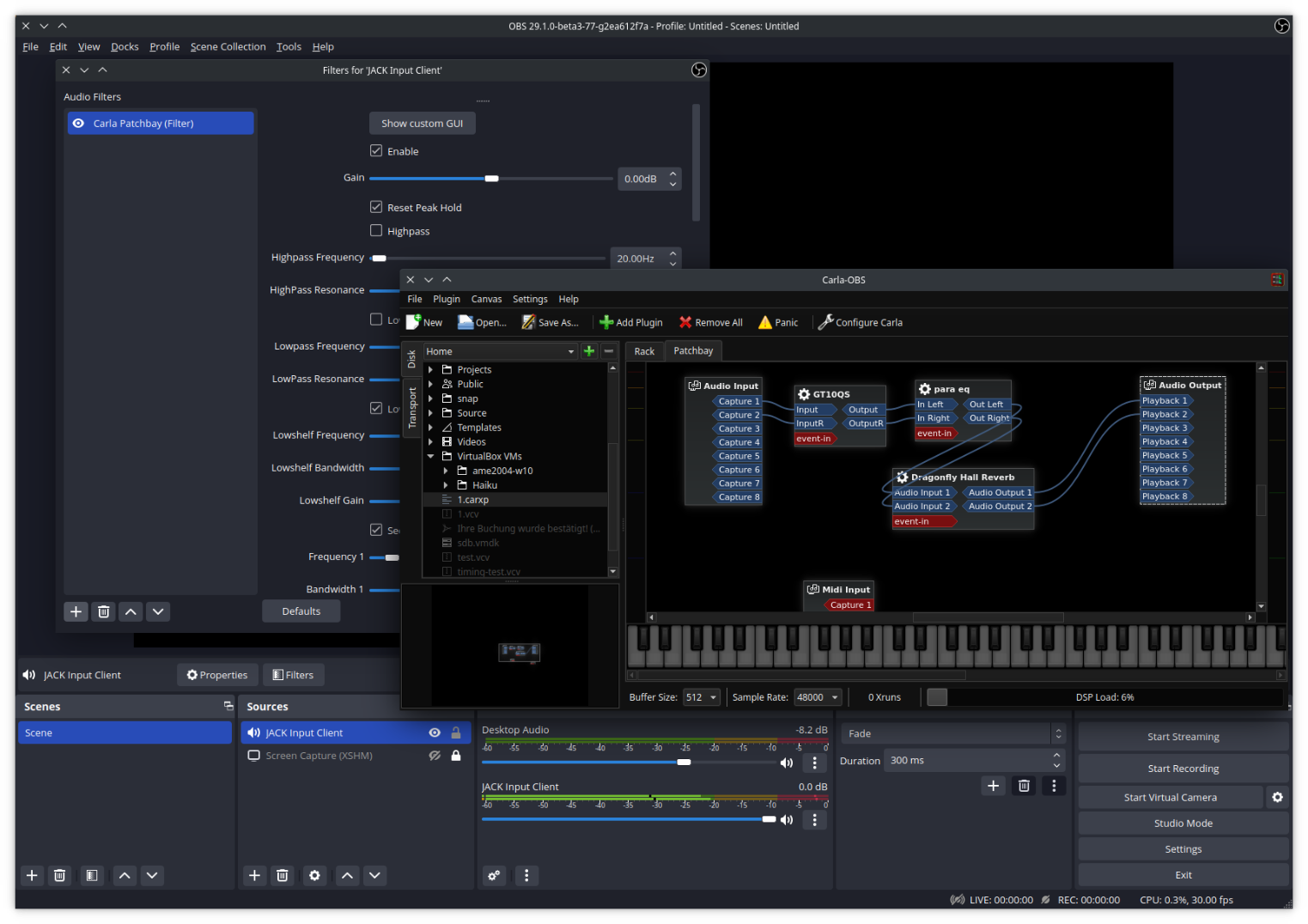Lock the JACK Input Client source
The height and width of the screenshot is (924, 1308).
pos(456,733)
